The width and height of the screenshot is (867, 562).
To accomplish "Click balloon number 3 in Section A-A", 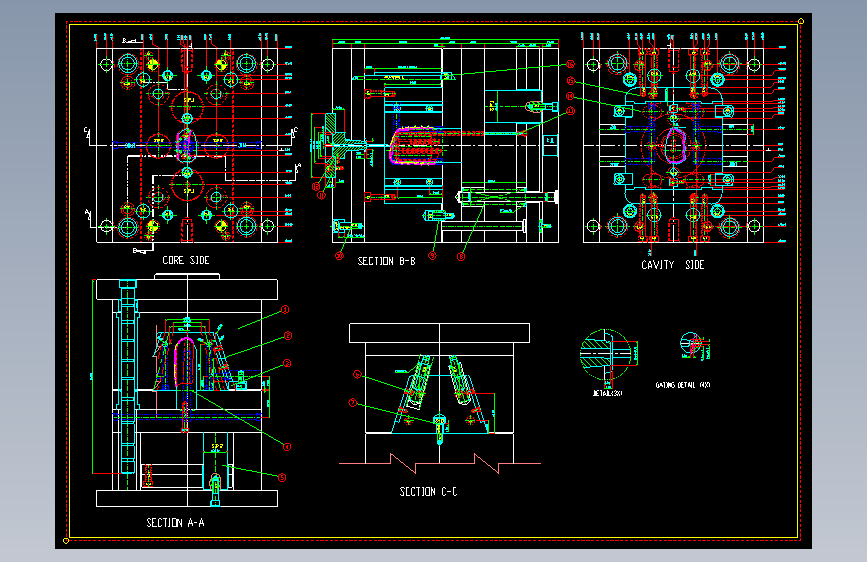I will tap(287, 363).
